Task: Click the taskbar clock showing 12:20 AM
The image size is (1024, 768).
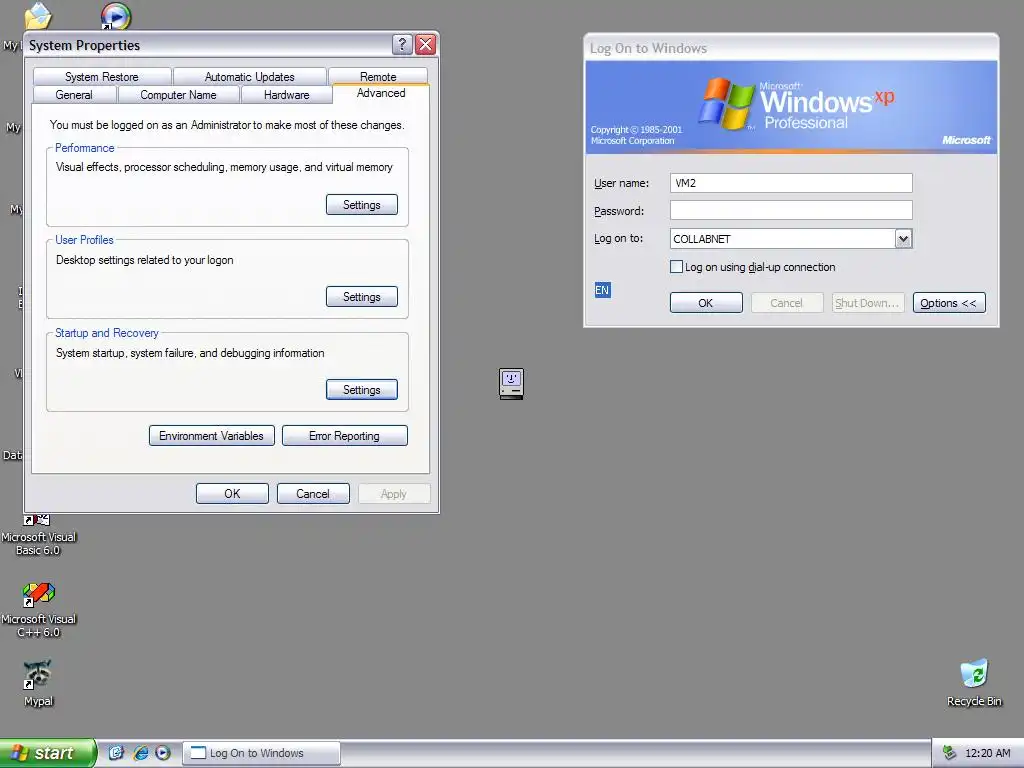Action: pyautogui.click(x=987, y=753)
